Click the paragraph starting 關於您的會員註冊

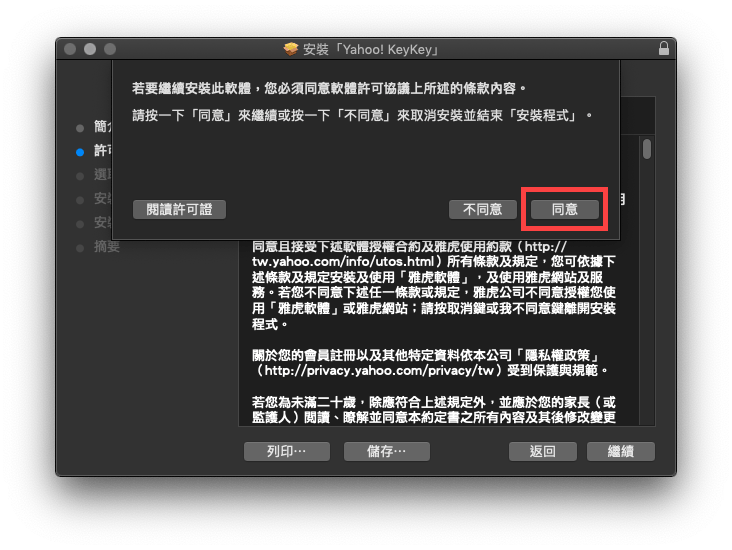click(x=430, y=363)
